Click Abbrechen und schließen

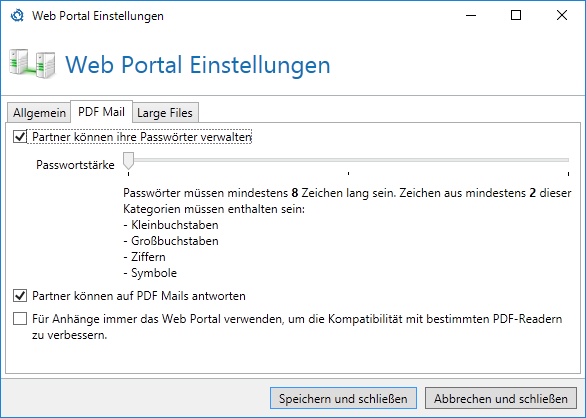click(x=501, y=399)
